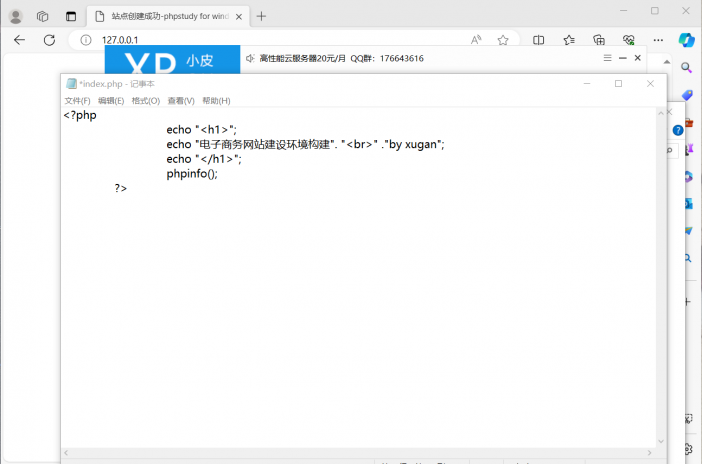Open the favorites list icon
This screenshot has width=702, height=464.
coord(569,40)
